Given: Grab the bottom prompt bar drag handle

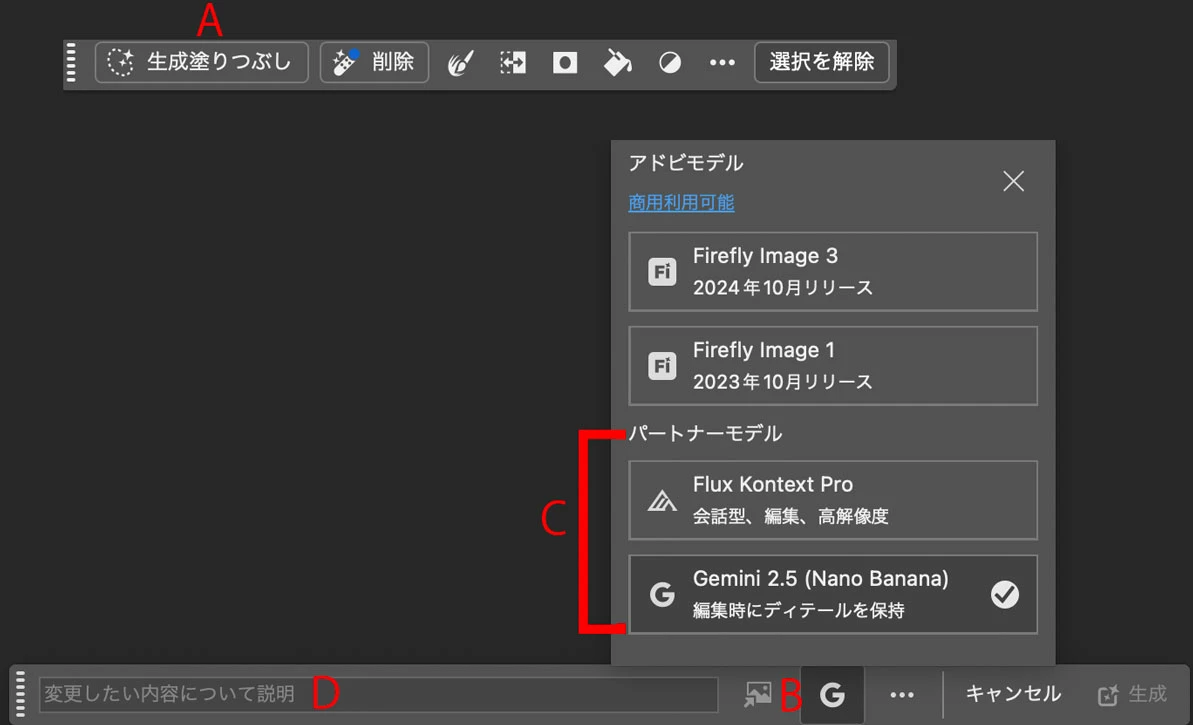Looking at the screenshot, I should click(x=21, y=694).
